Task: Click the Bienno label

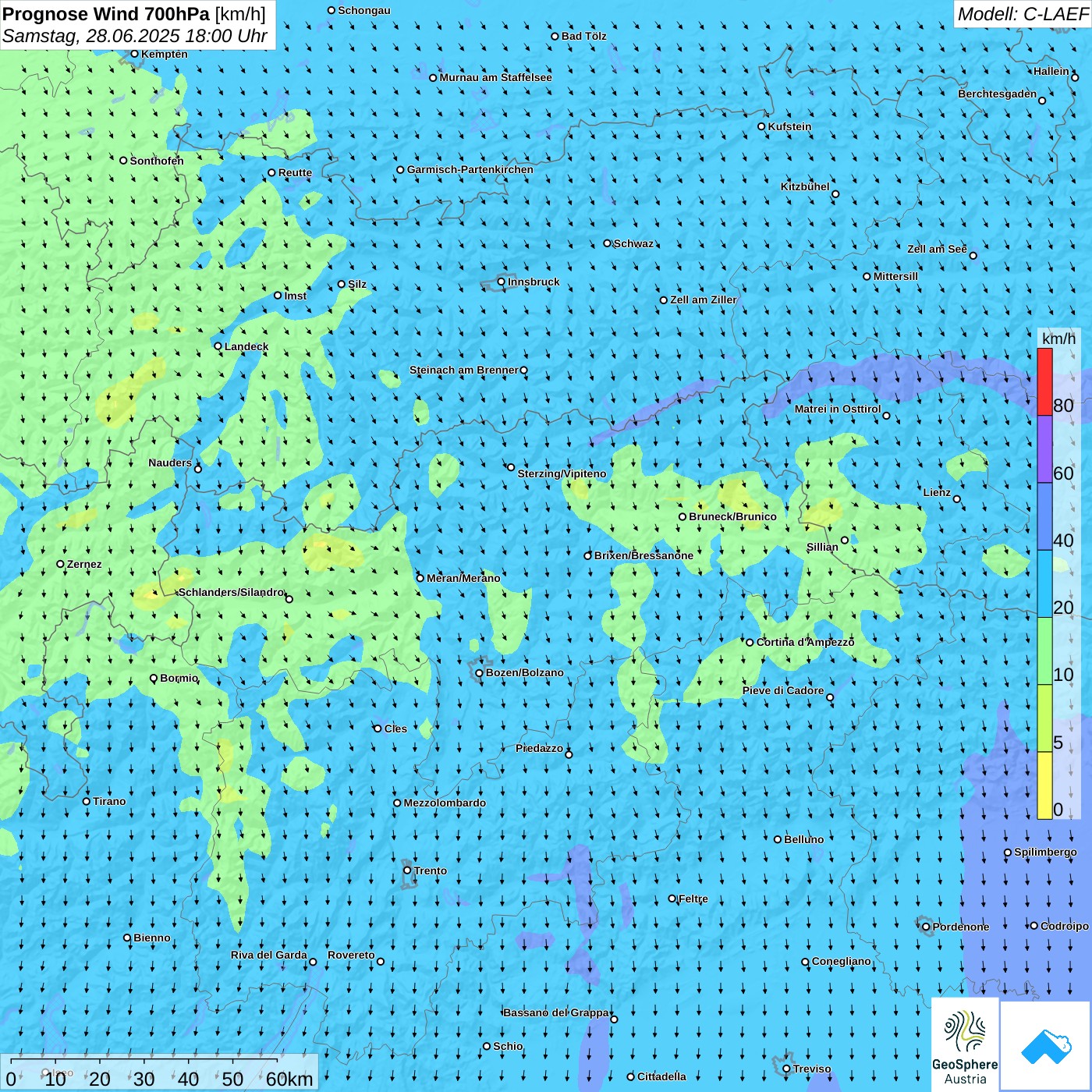Action: [x=151, y=938]
